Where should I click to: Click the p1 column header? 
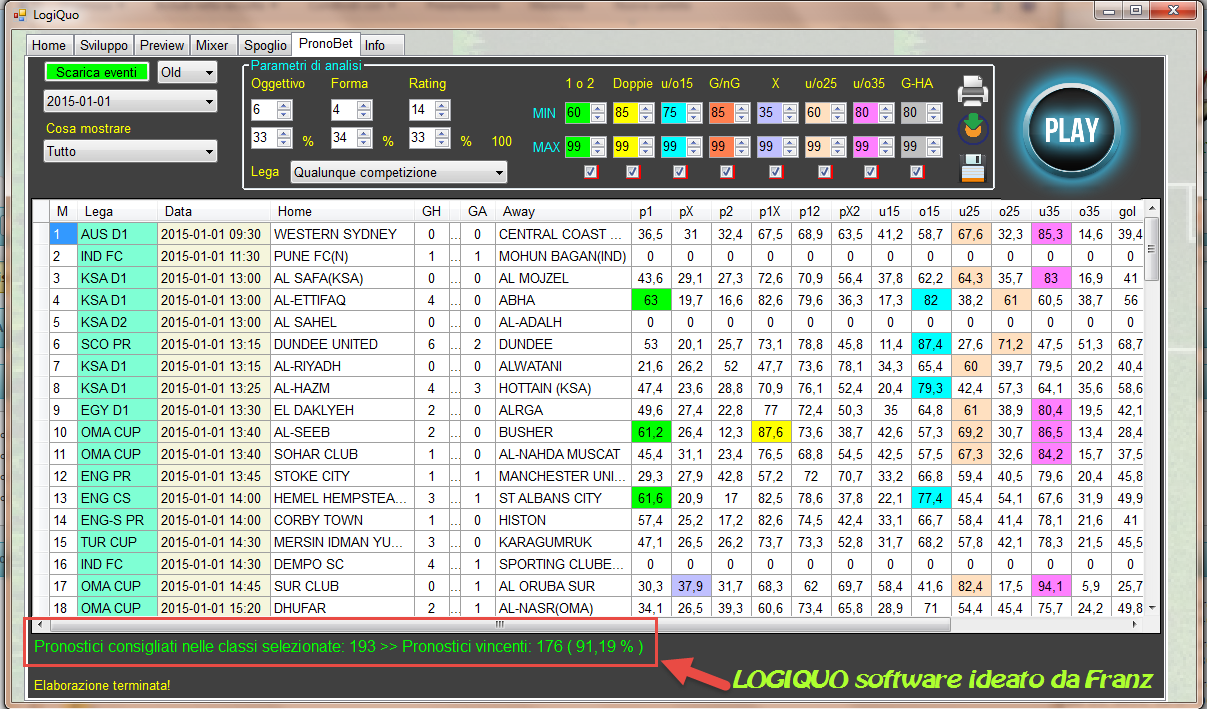click(x=651, y=211)
